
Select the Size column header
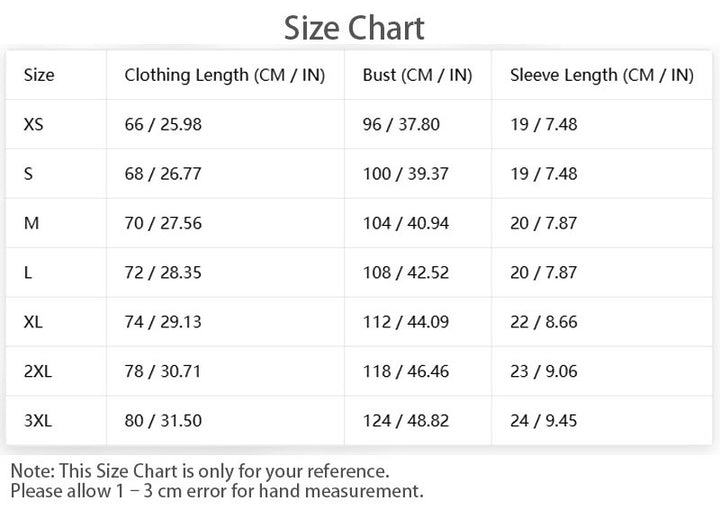coord(39,75)
